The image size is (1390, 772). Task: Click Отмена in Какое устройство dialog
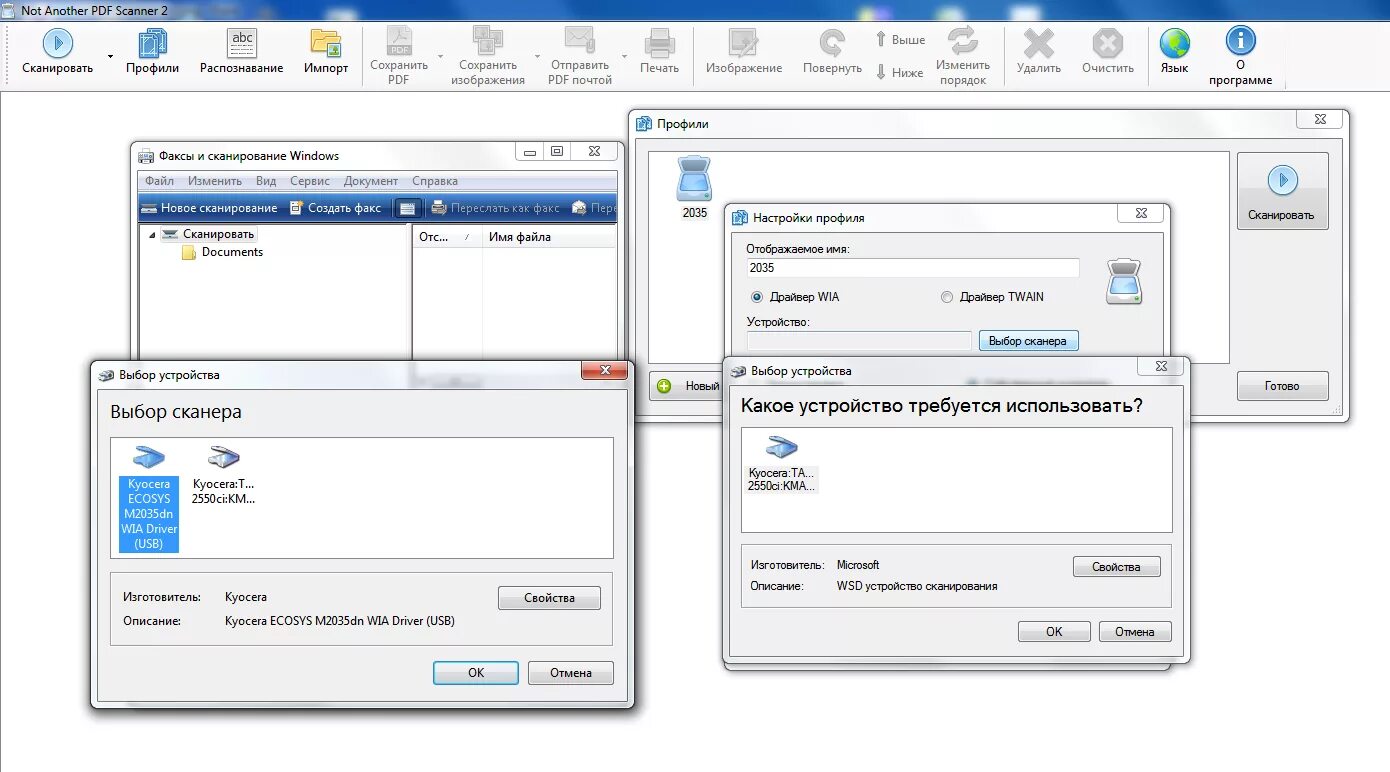point(1135,632)
